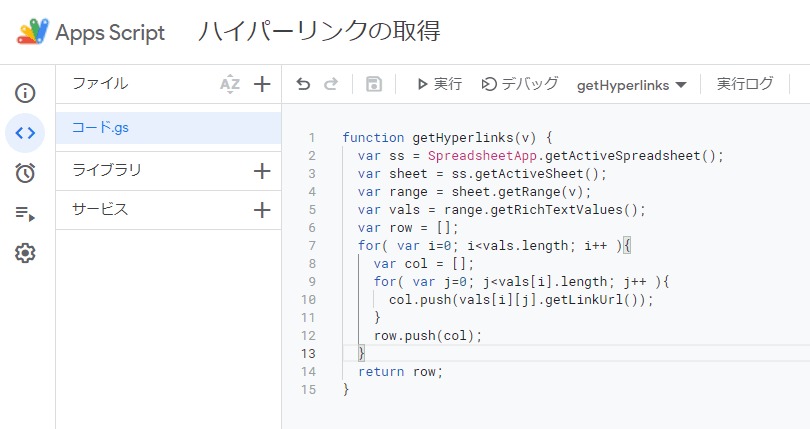Viewport: 810px width, 429px height.
Task: Start debugging with デバッグ button
Action: point(520,85)
